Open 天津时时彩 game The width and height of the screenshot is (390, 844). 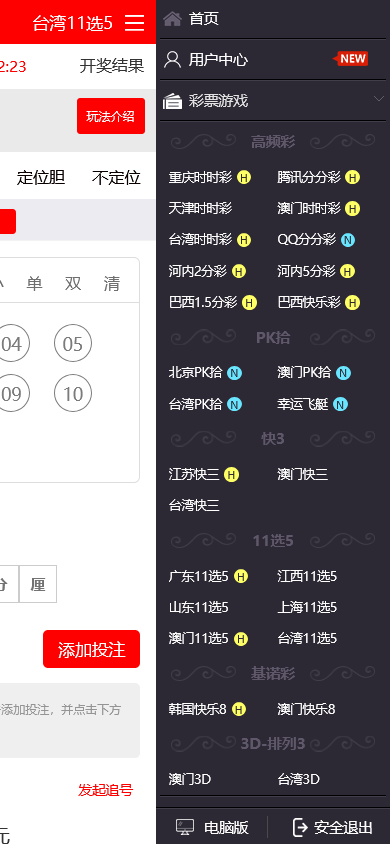pyautogui.click(x=200, y=208)
